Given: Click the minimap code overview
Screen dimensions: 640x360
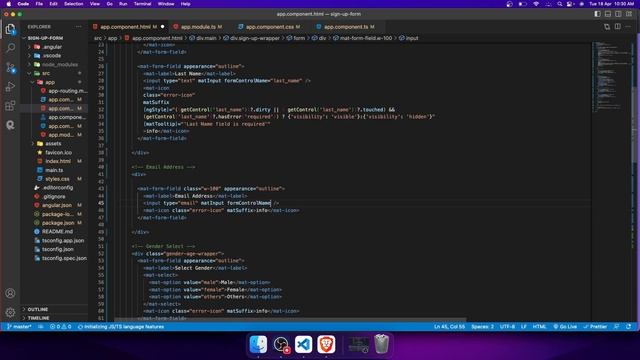Looking at the screenshot, I should click(x=611, y=78).
